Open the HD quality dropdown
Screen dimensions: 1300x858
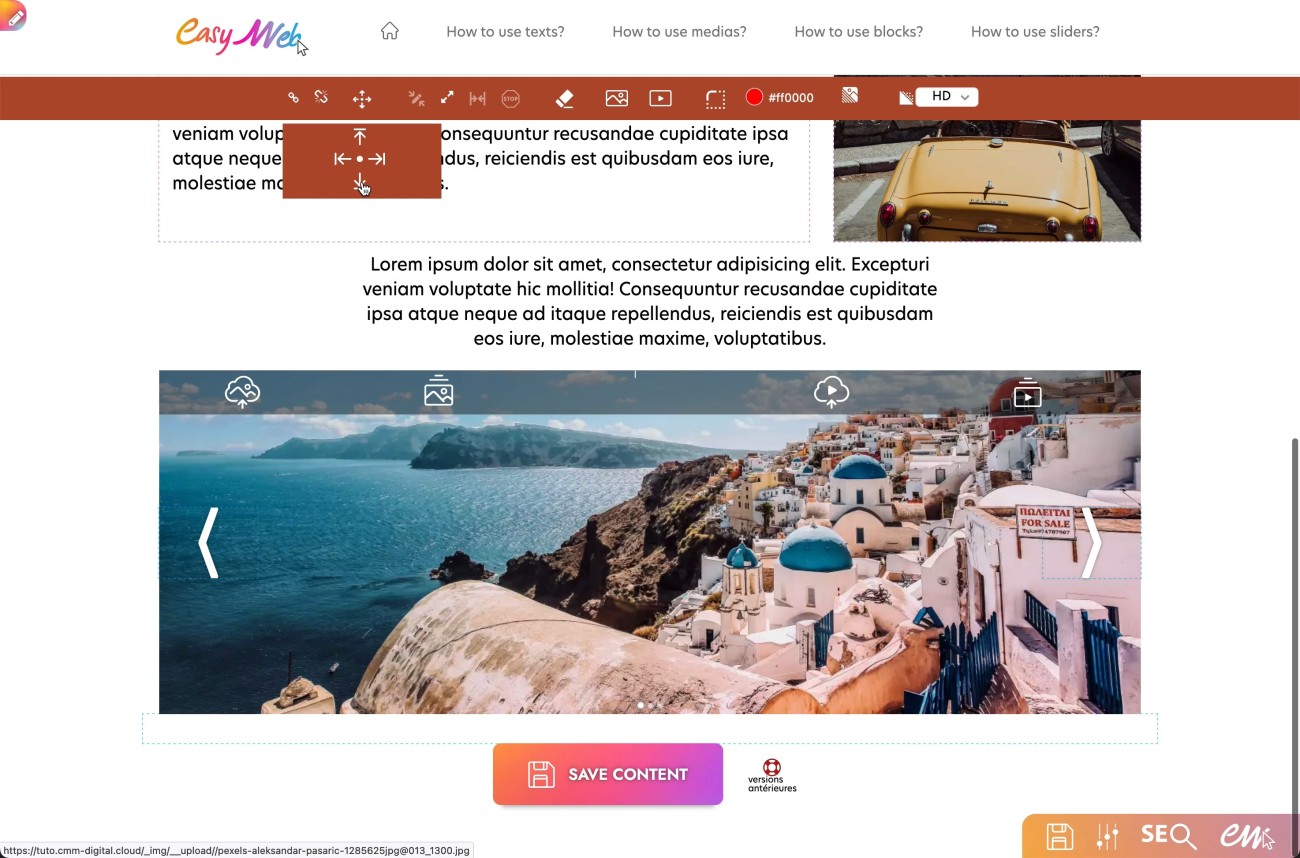(946, 97)
